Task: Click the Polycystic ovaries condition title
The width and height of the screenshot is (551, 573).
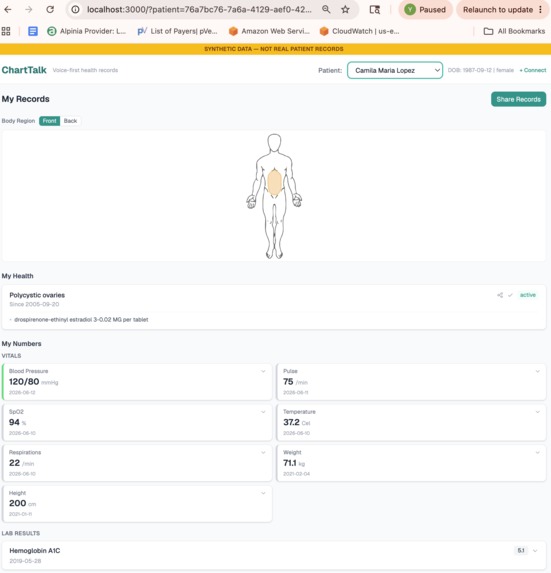Action: (37, 295)
